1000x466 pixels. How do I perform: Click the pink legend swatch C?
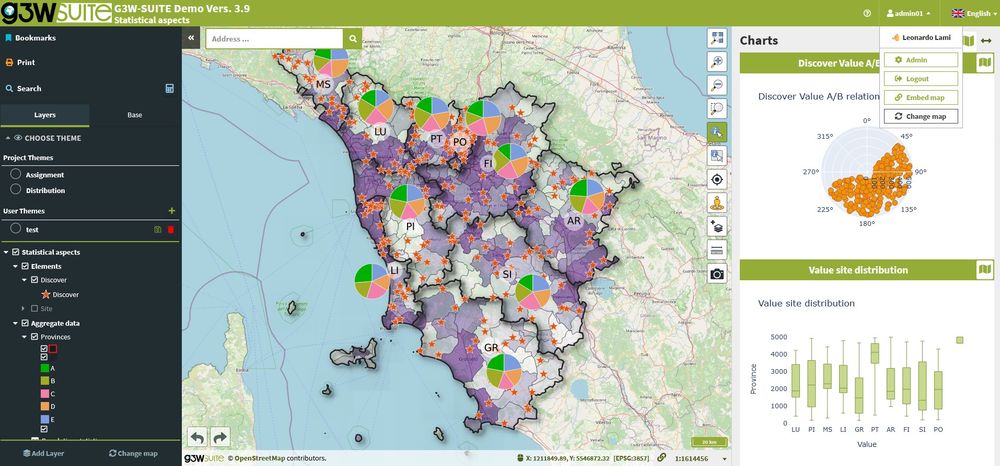(44, 393)
